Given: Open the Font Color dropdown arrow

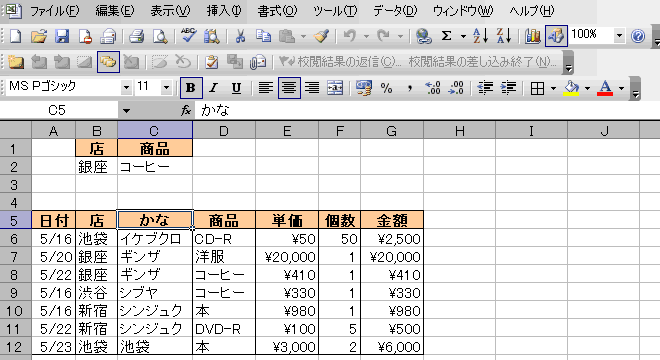Looking at the screenshot, I should tap(622, 88).
